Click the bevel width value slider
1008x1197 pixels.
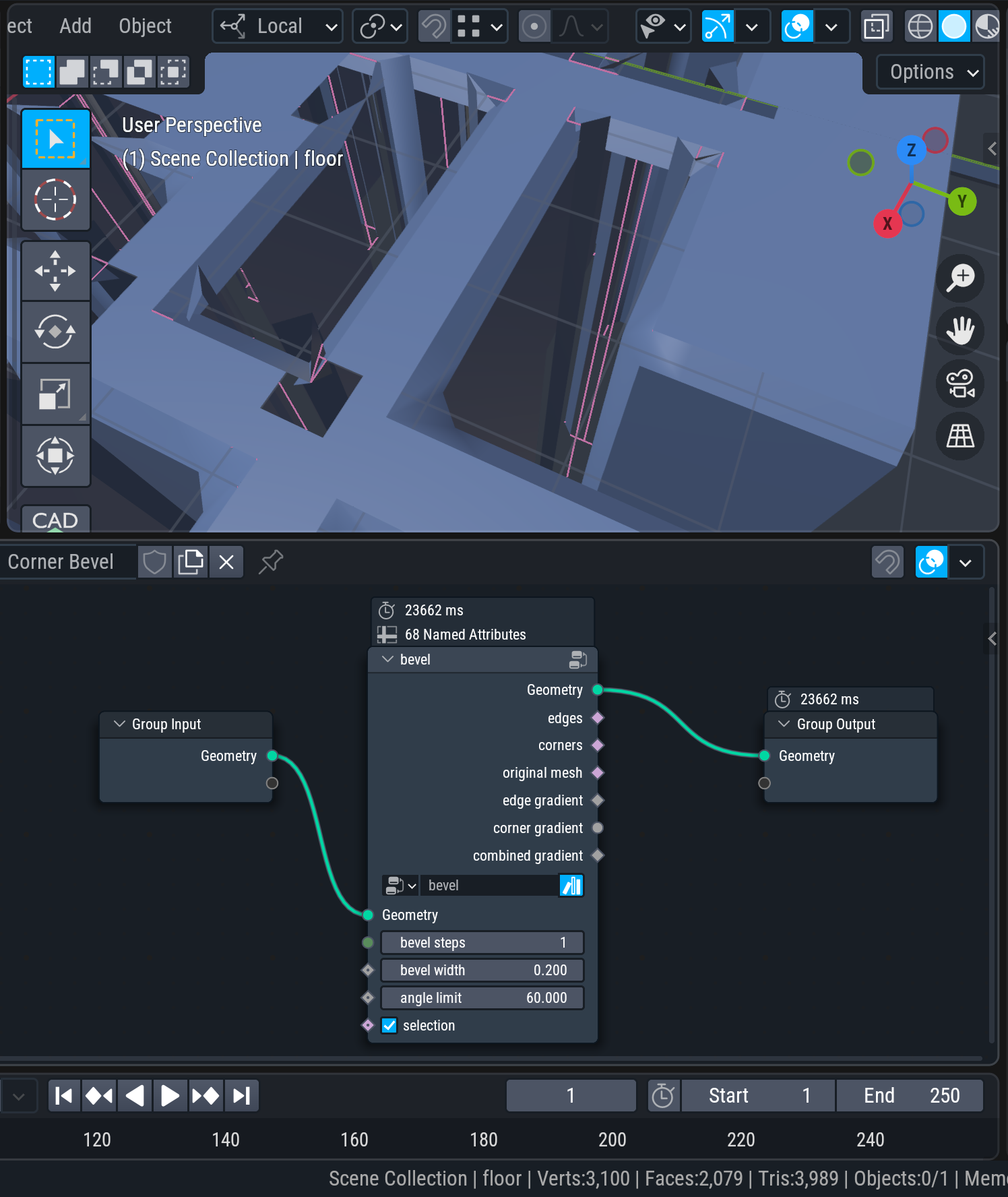(x=482, y=970)
